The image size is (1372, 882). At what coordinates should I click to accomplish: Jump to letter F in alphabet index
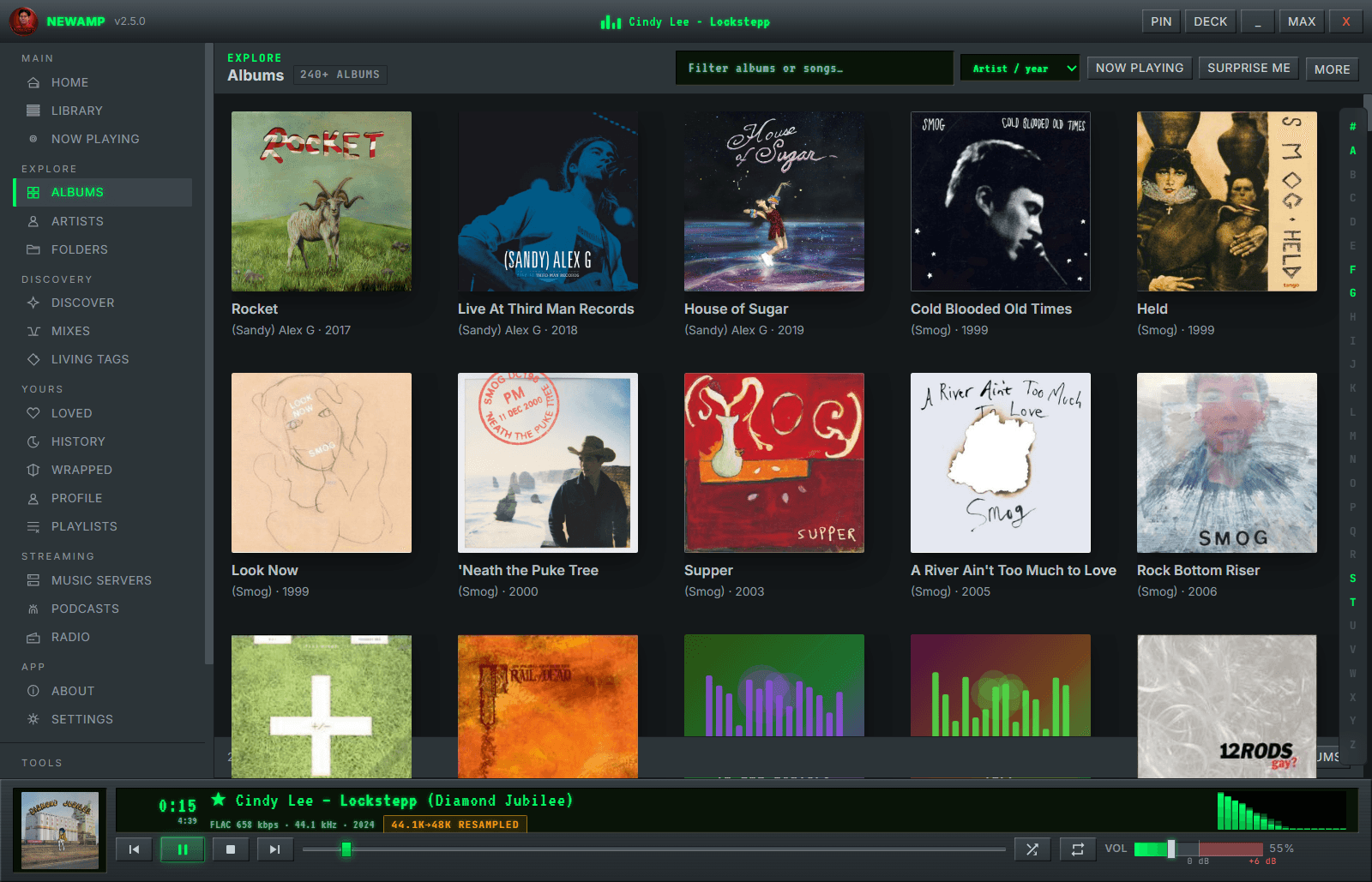pyautogui.click(x=1353, y=270)
